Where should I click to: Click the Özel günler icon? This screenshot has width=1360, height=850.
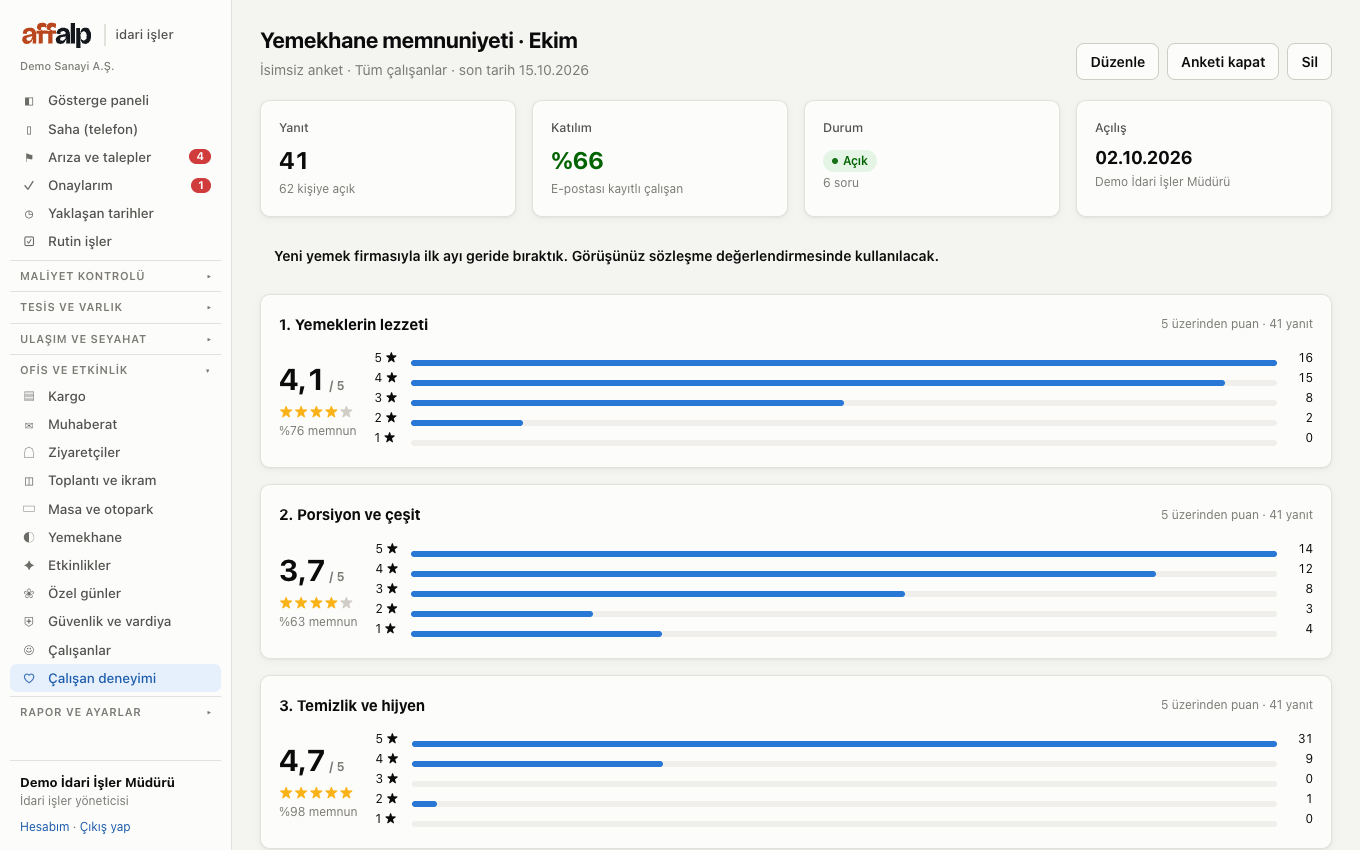[29, 594]
